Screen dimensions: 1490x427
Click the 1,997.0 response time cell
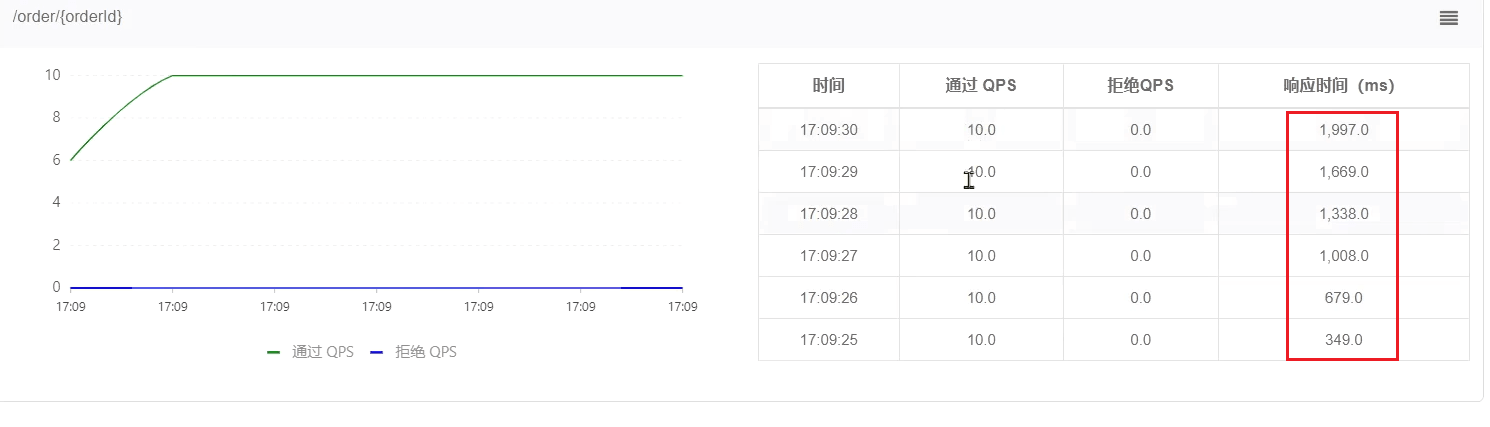click(x=1343, y=130)
